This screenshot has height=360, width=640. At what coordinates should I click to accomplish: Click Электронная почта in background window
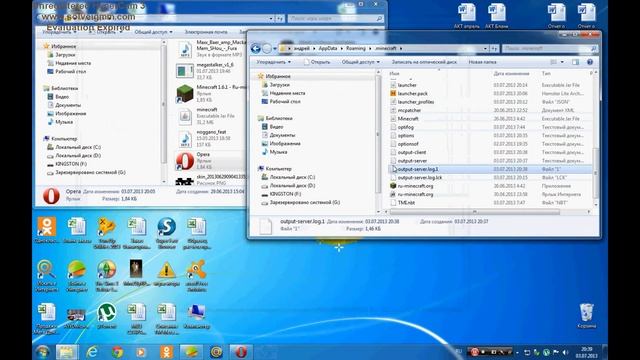pos(206,32)
